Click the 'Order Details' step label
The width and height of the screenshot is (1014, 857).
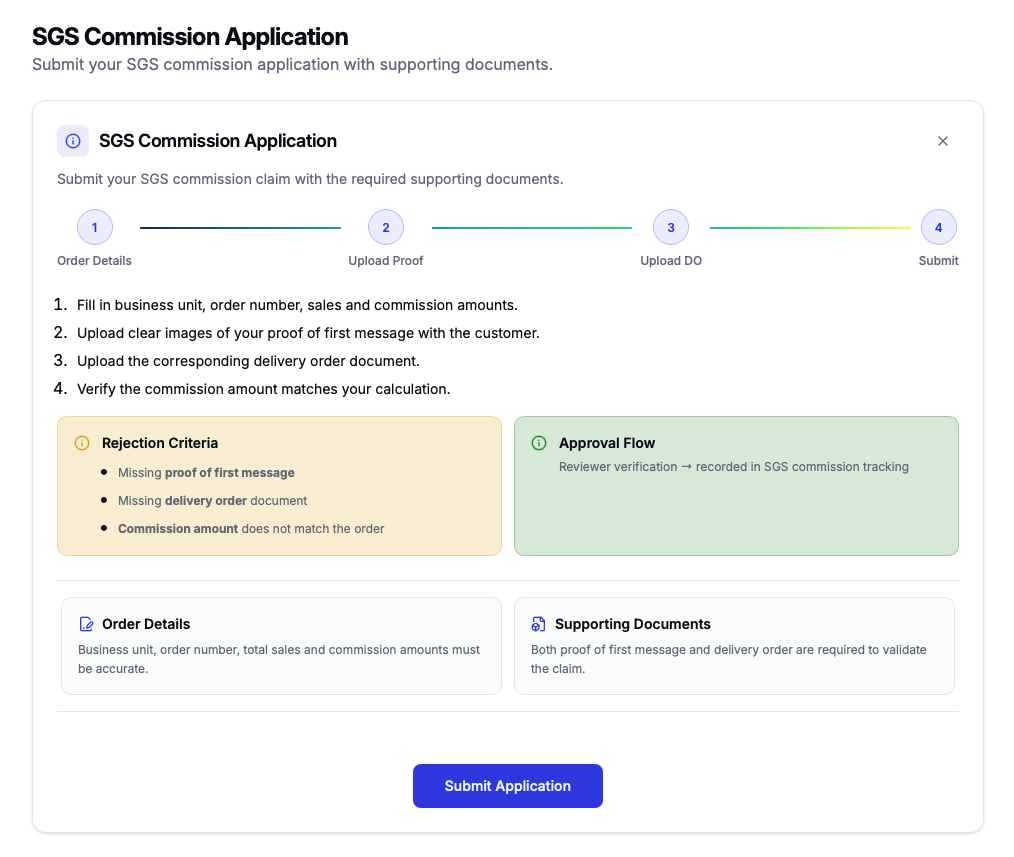(x=94, y=261)
